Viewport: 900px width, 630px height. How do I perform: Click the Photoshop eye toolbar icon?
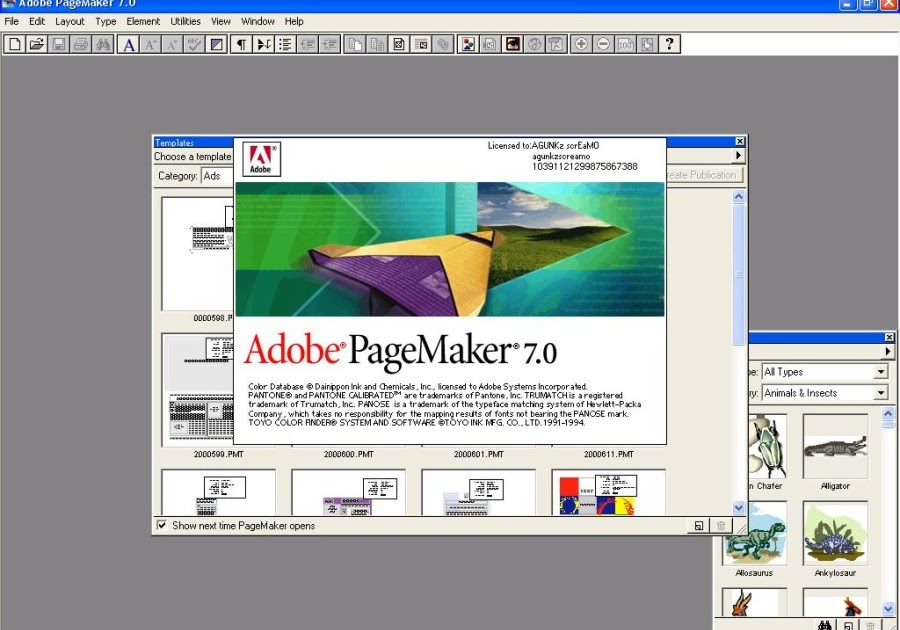click(513, 44)
